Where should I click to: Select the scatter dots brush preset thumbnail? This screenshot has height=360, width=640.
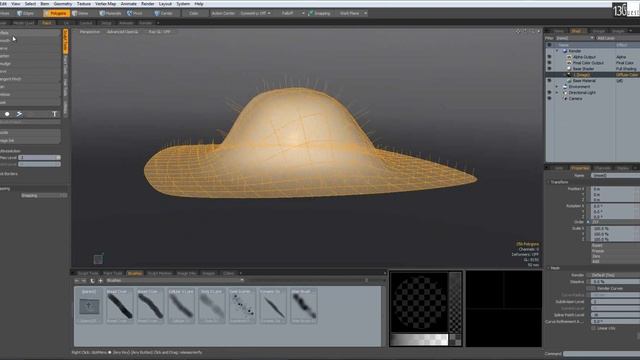pos(242,306)
